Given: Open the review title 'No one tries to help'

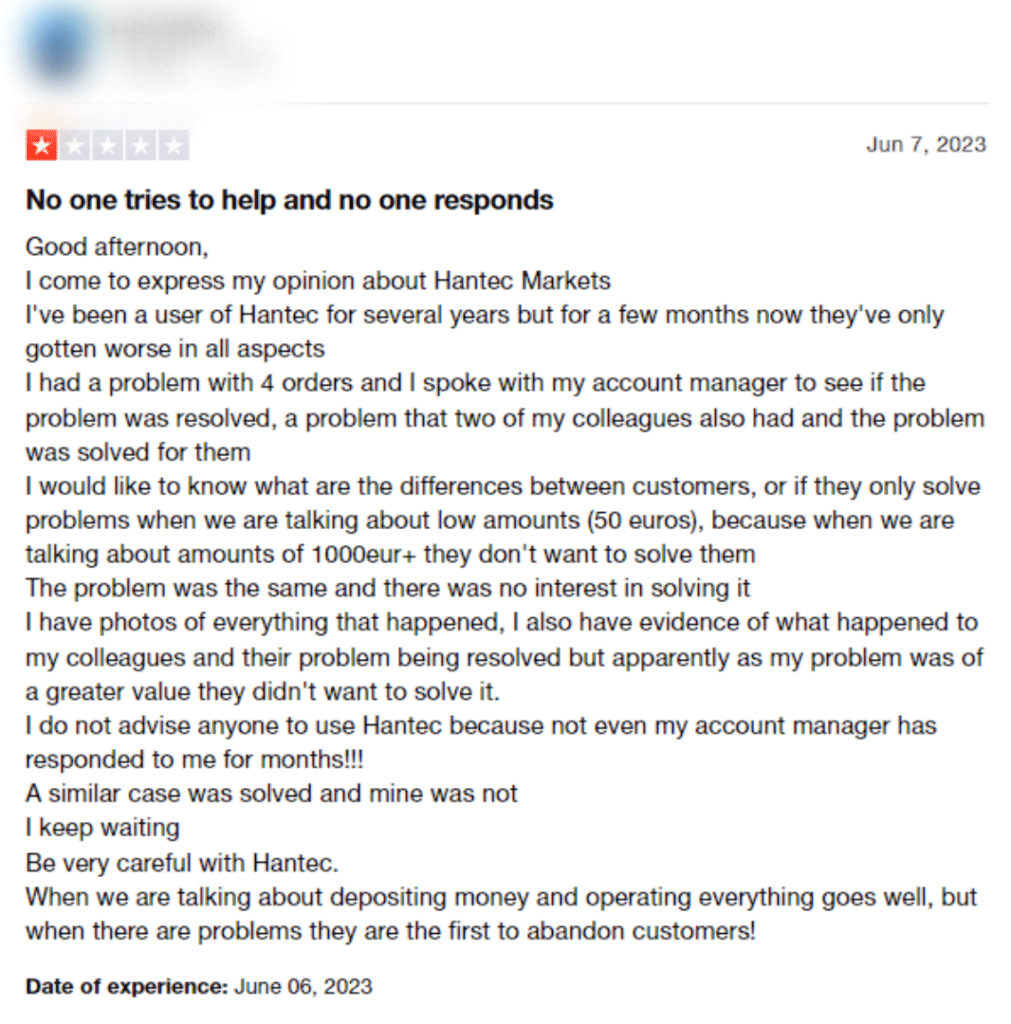Looking at the screenshot, I should click(x=289, y=200).
